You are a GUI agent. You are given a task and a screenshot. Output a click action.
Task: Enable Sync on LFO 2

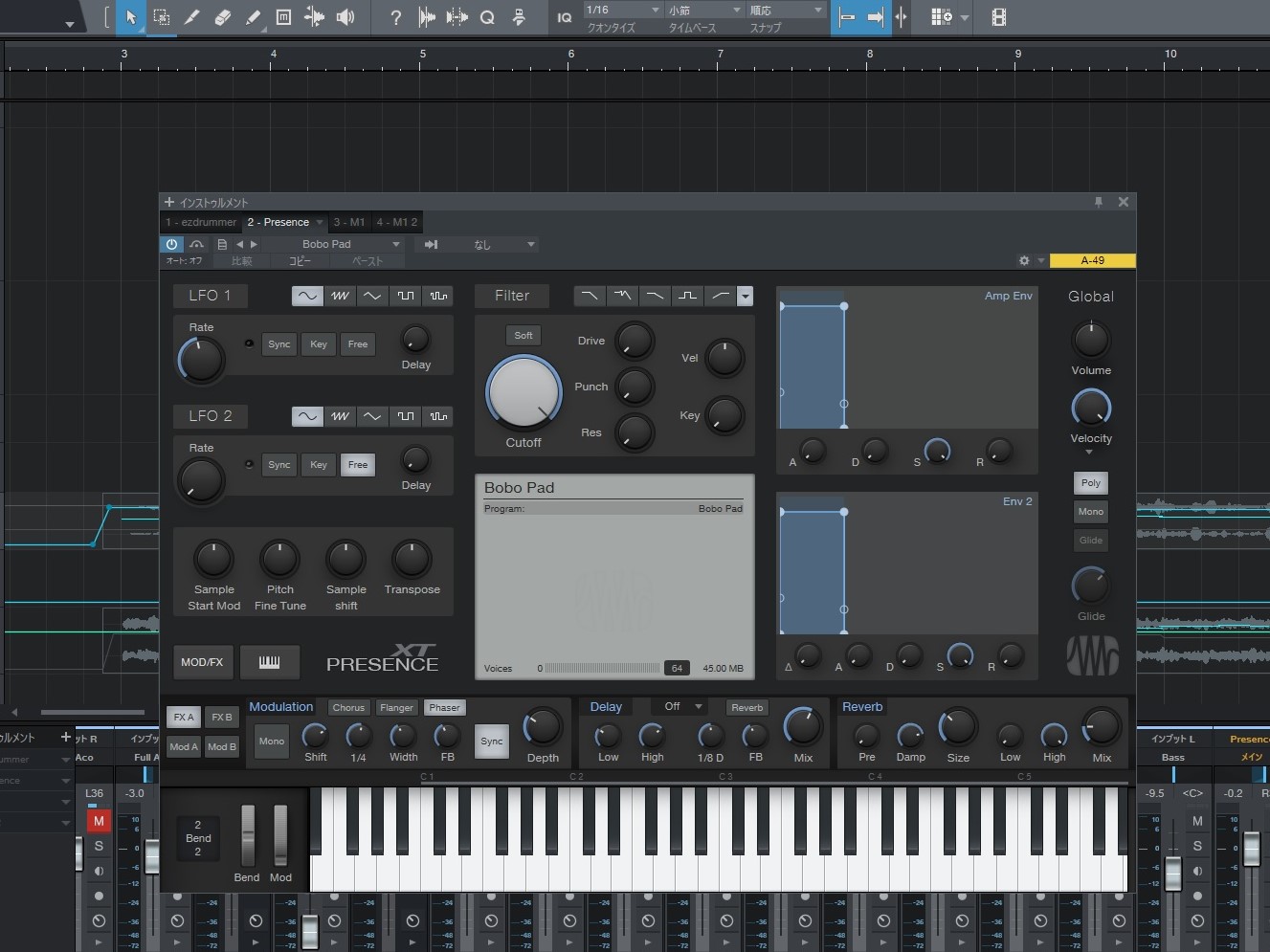pyautogui.click(x=279, y=465)
